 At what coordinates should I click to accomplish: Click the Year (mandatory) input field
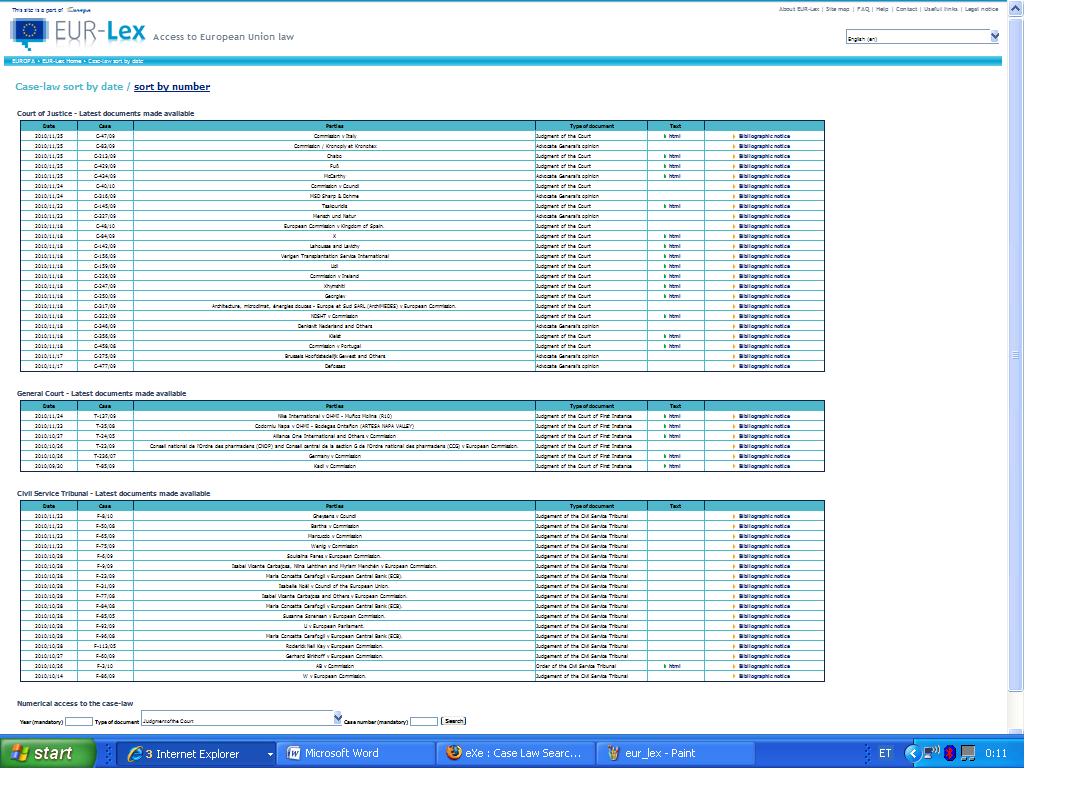tap(79, 721)
